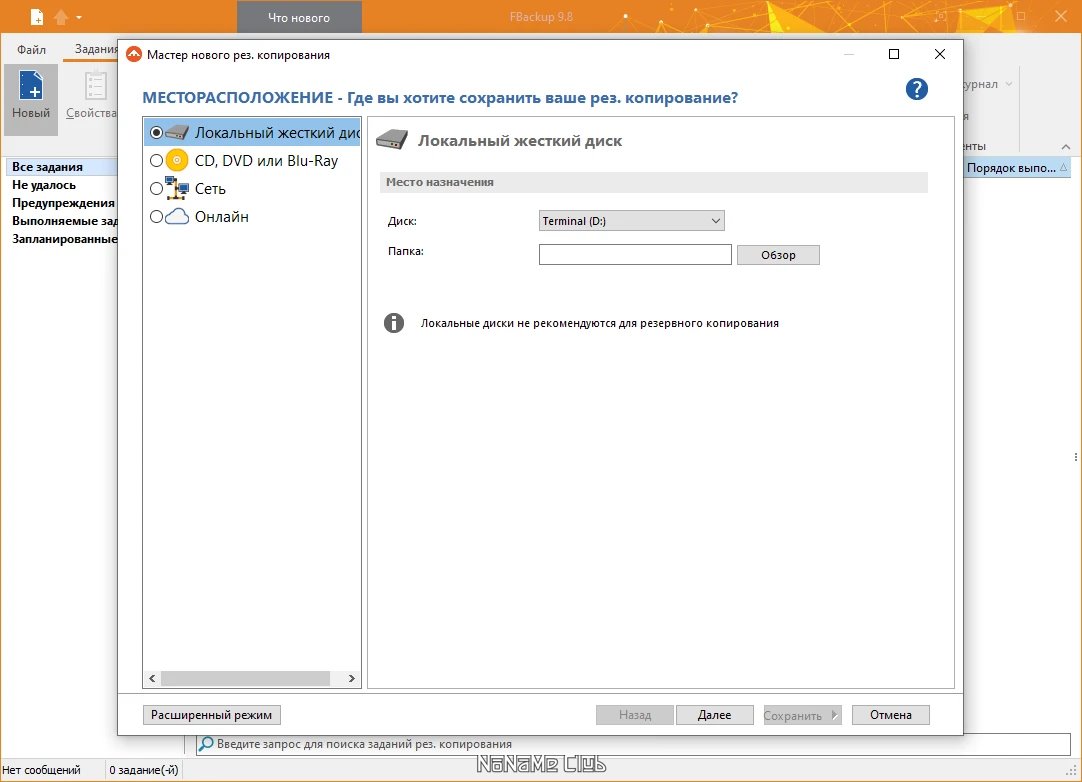Maximize the backup wizard window
Viewport: 1082px width, 782px height.
(x=894, y=54)
